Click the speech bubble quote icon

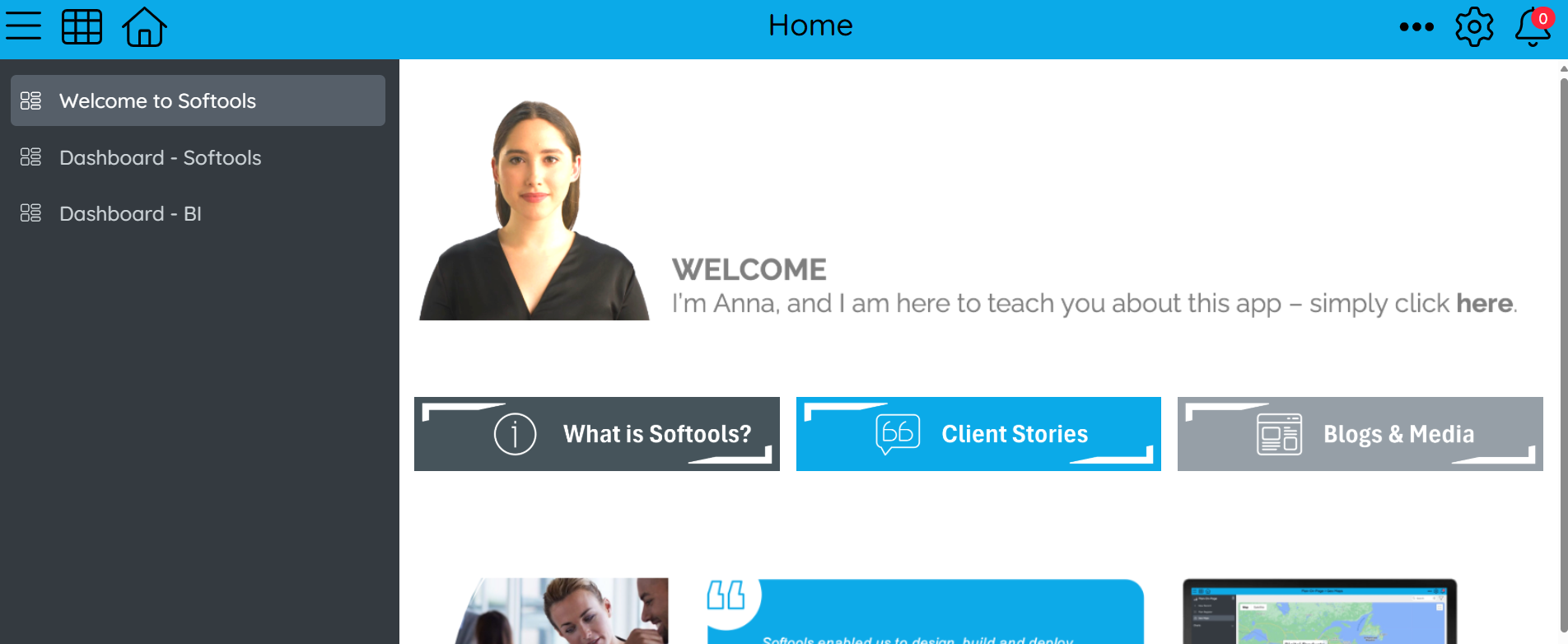(x=898, y=434)
